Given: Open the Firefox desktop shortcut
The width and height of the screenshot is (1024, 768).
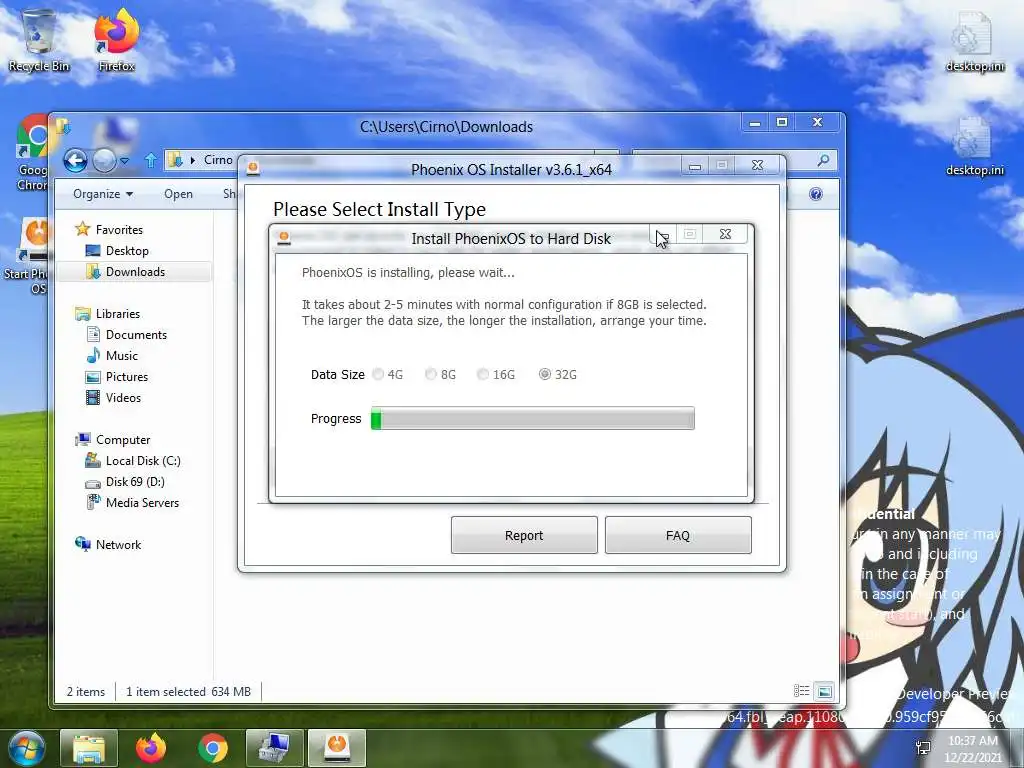Looking at the screenshot, I should [116, 39].
